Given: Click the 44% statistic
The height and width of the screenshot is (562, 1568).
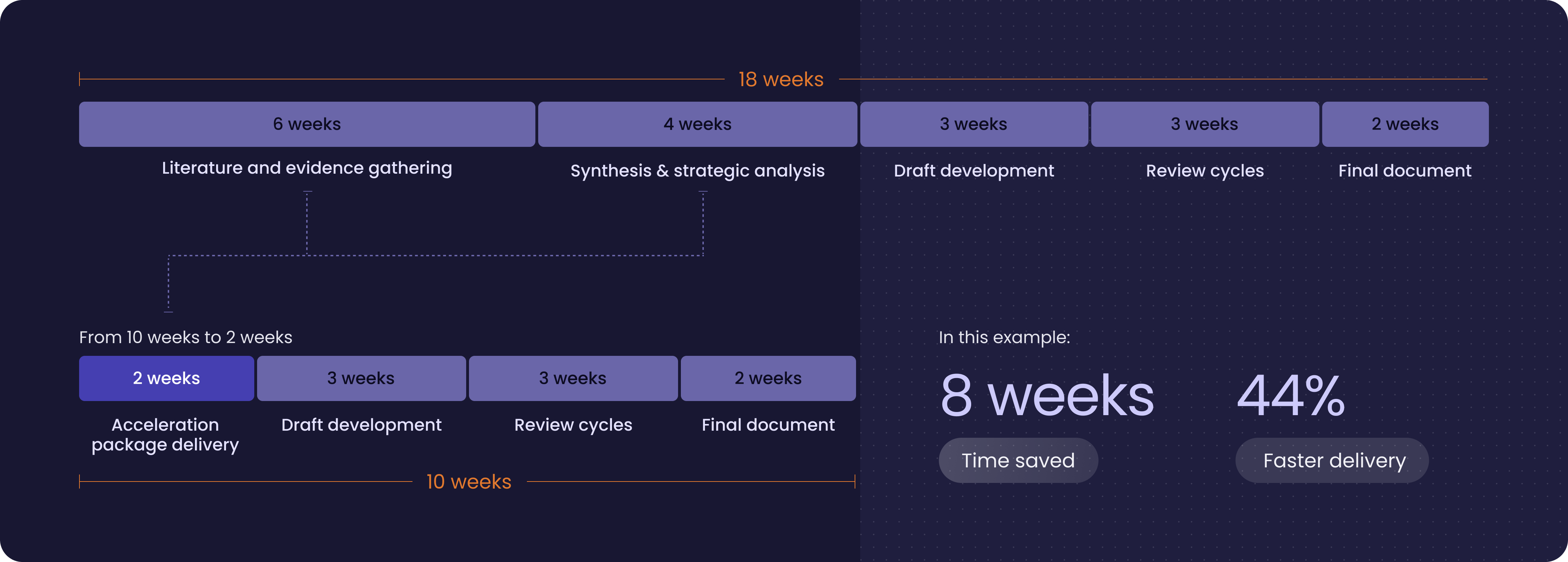Looking at the screenshot, I should (1290, 396).
